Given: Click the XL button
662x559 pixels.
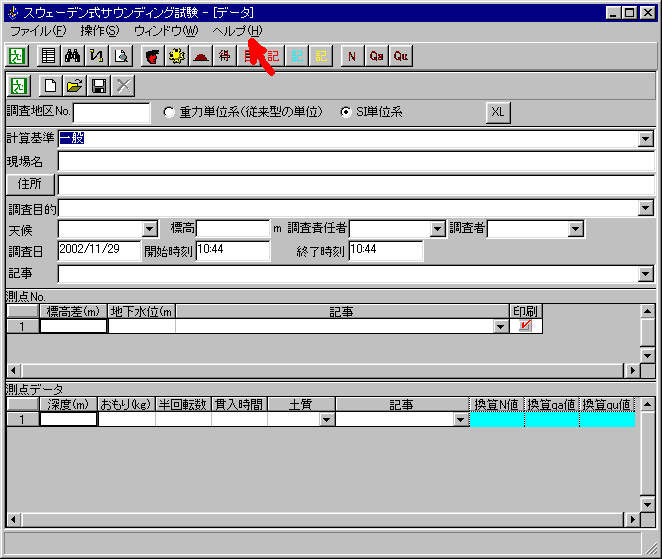Looking at the screenshot, I should pyautogui.click(x=498, y=112).
